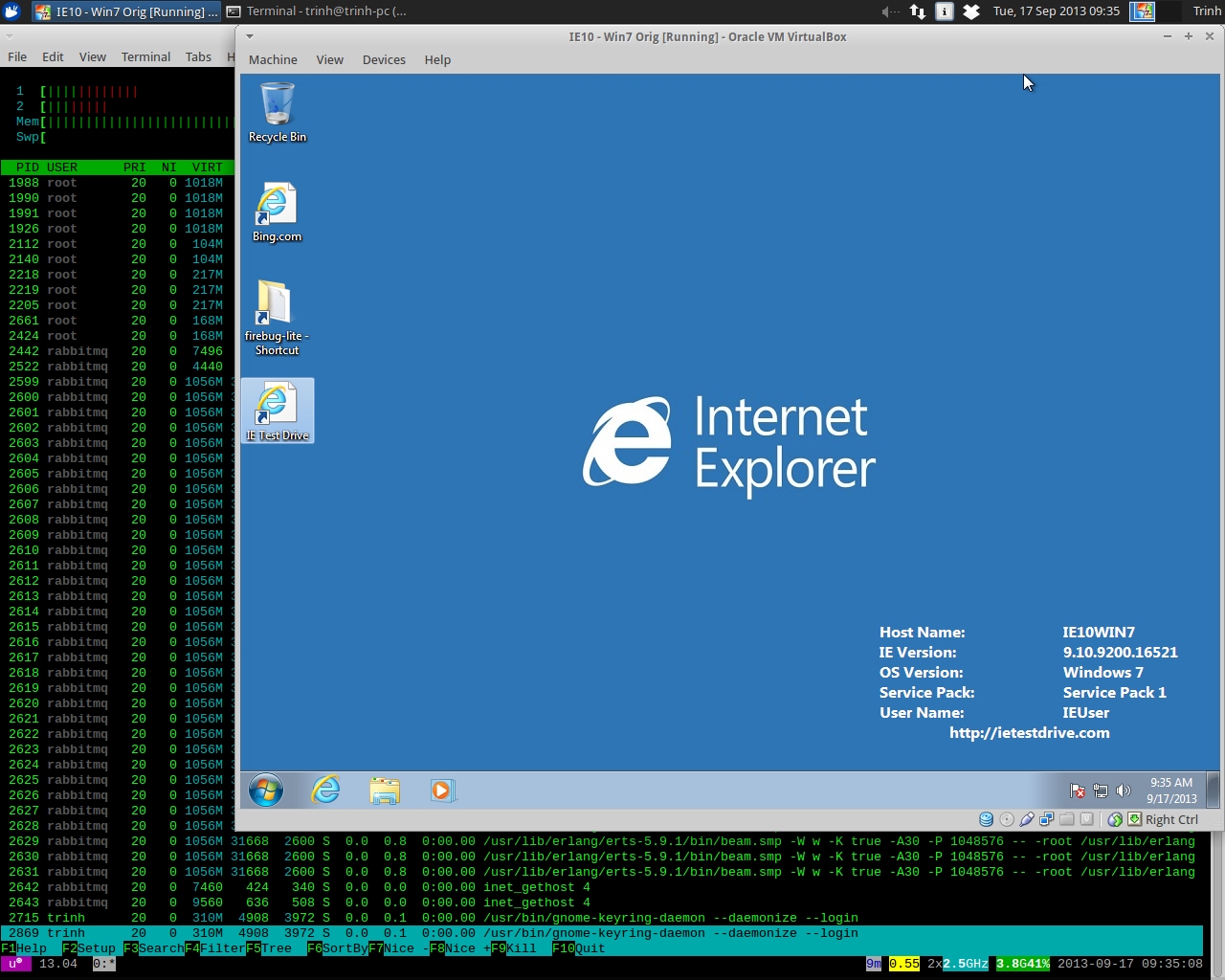Open the View menu in VirtualBox
This screenshot has width=1225, height=980.
[x=329, y=59]
